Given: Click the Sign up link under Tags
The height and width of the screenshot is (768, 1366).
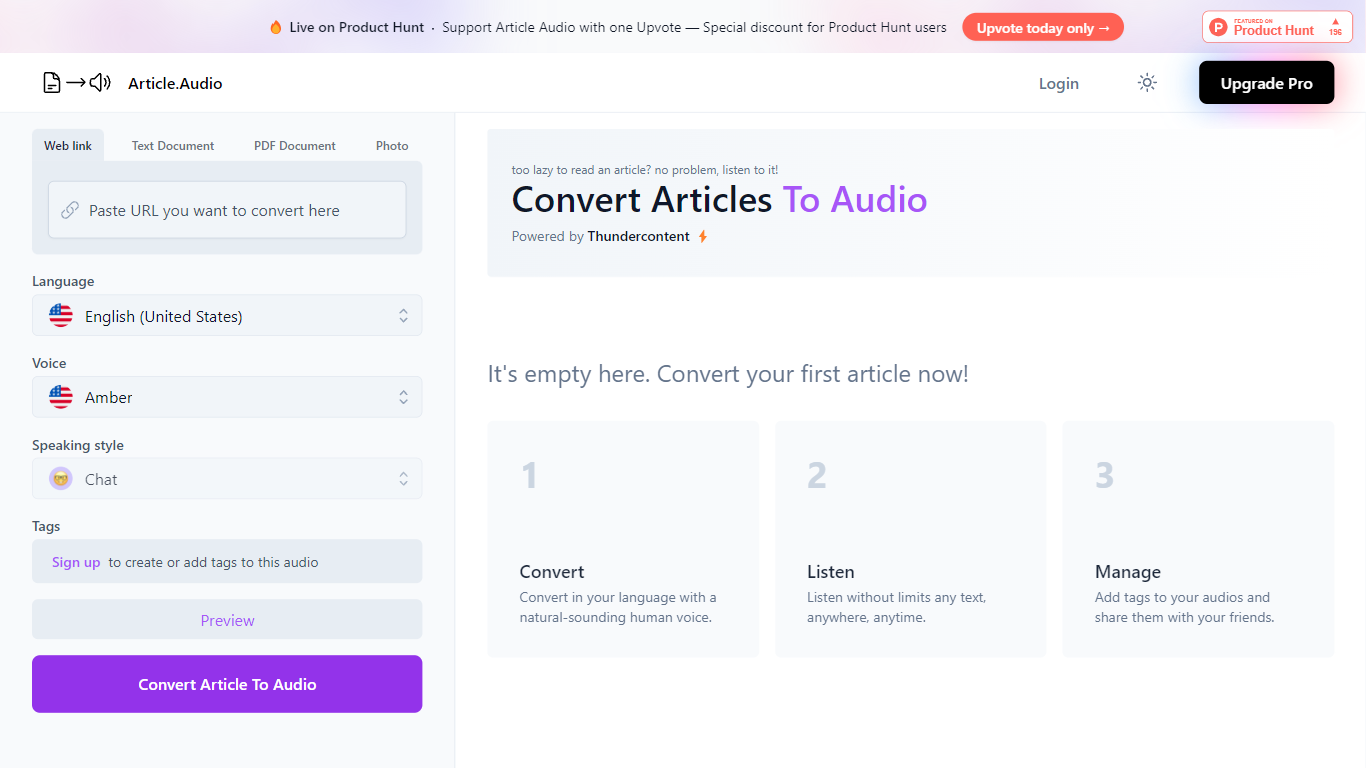Looking at the screenshot, I should pos(76,562).
